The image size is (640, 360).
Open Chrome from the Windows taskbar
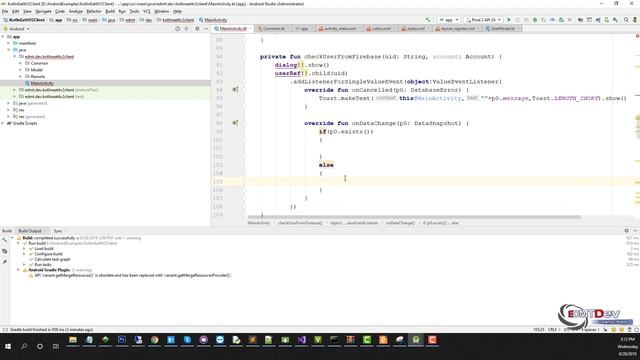click(154, 340)
